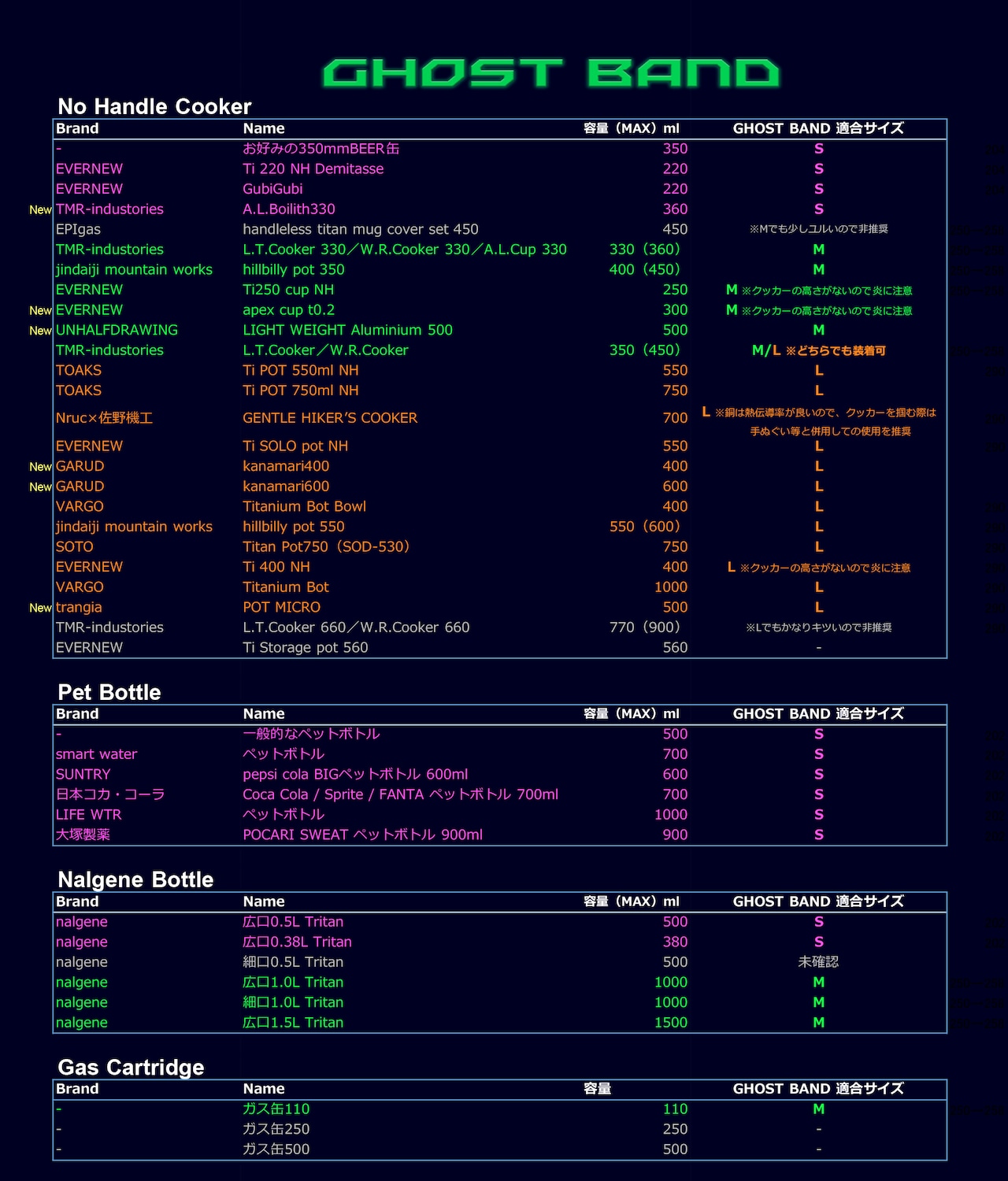Click 'Titanium Bot Bowl' name cell

pyautogui.click(x=304, y=506)
